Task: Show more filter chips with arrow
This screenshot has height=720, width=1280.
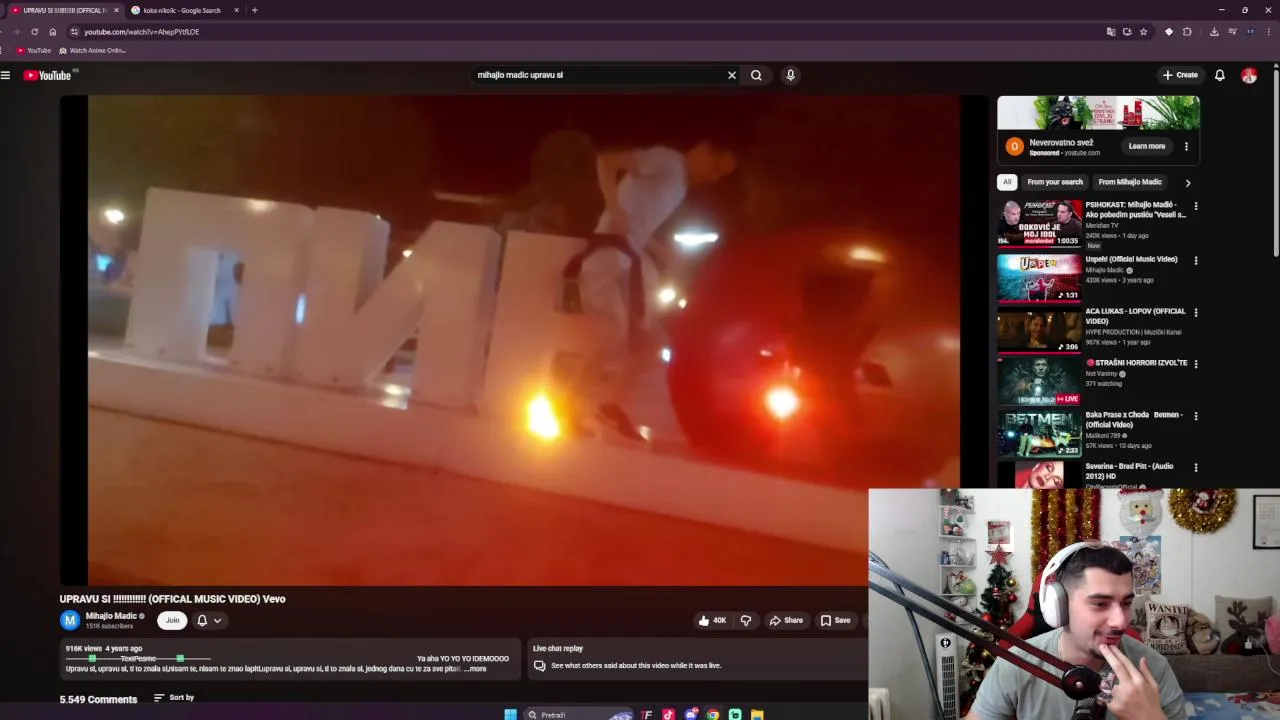Action: pyautogui.click(x=1188, y=182)
